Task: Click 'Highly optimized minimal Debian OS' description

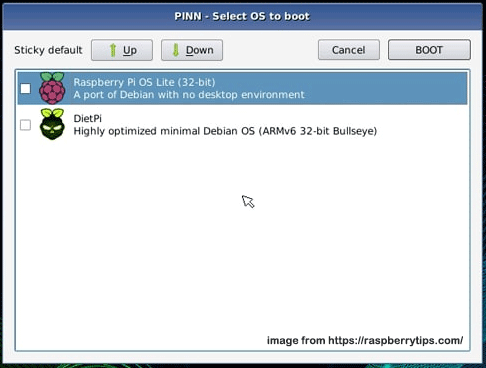Action: [x=225, y=131]
